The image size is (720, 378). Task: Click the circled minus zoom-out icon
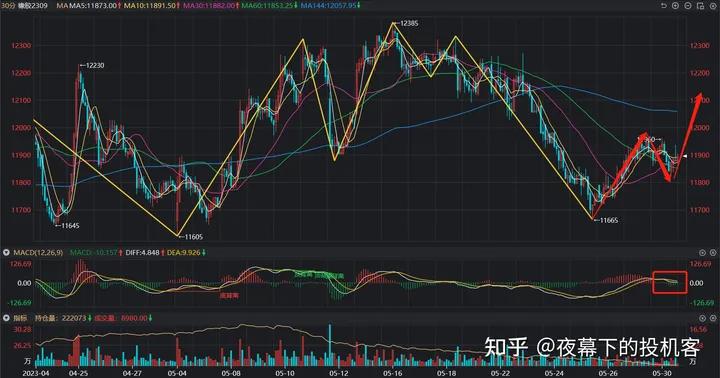click(x=688, y=6)
